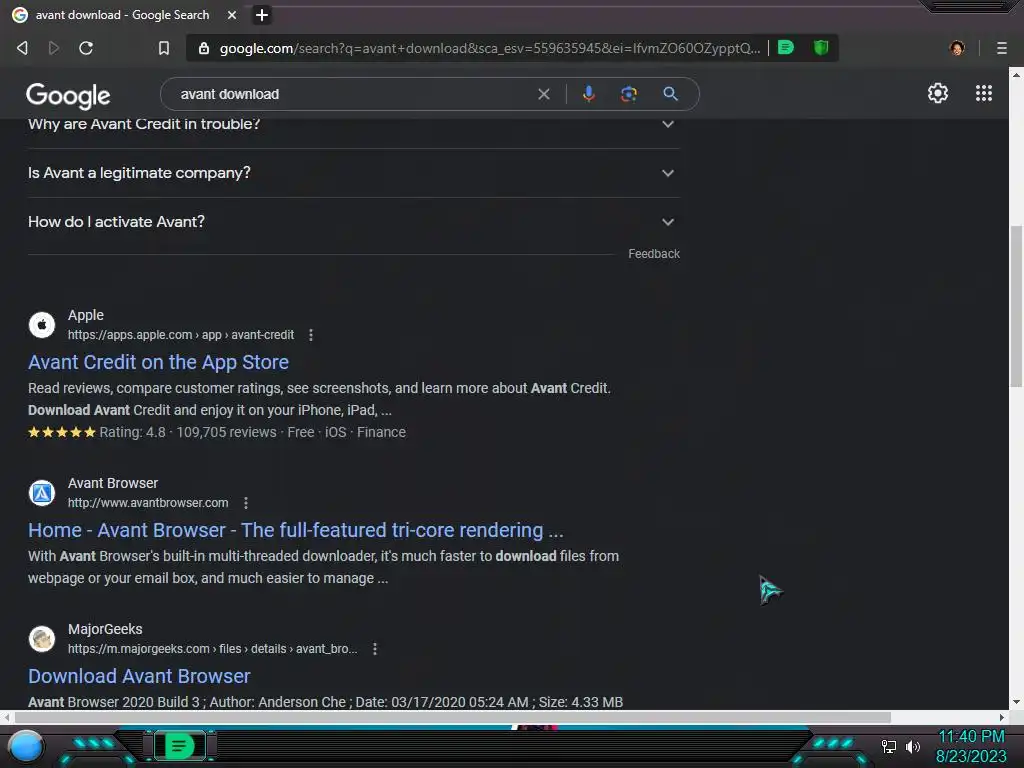Image resolution: width=1024 pixels, height=768 pixels.
Task: Click into the avant download search field
Action: [353, 94]
